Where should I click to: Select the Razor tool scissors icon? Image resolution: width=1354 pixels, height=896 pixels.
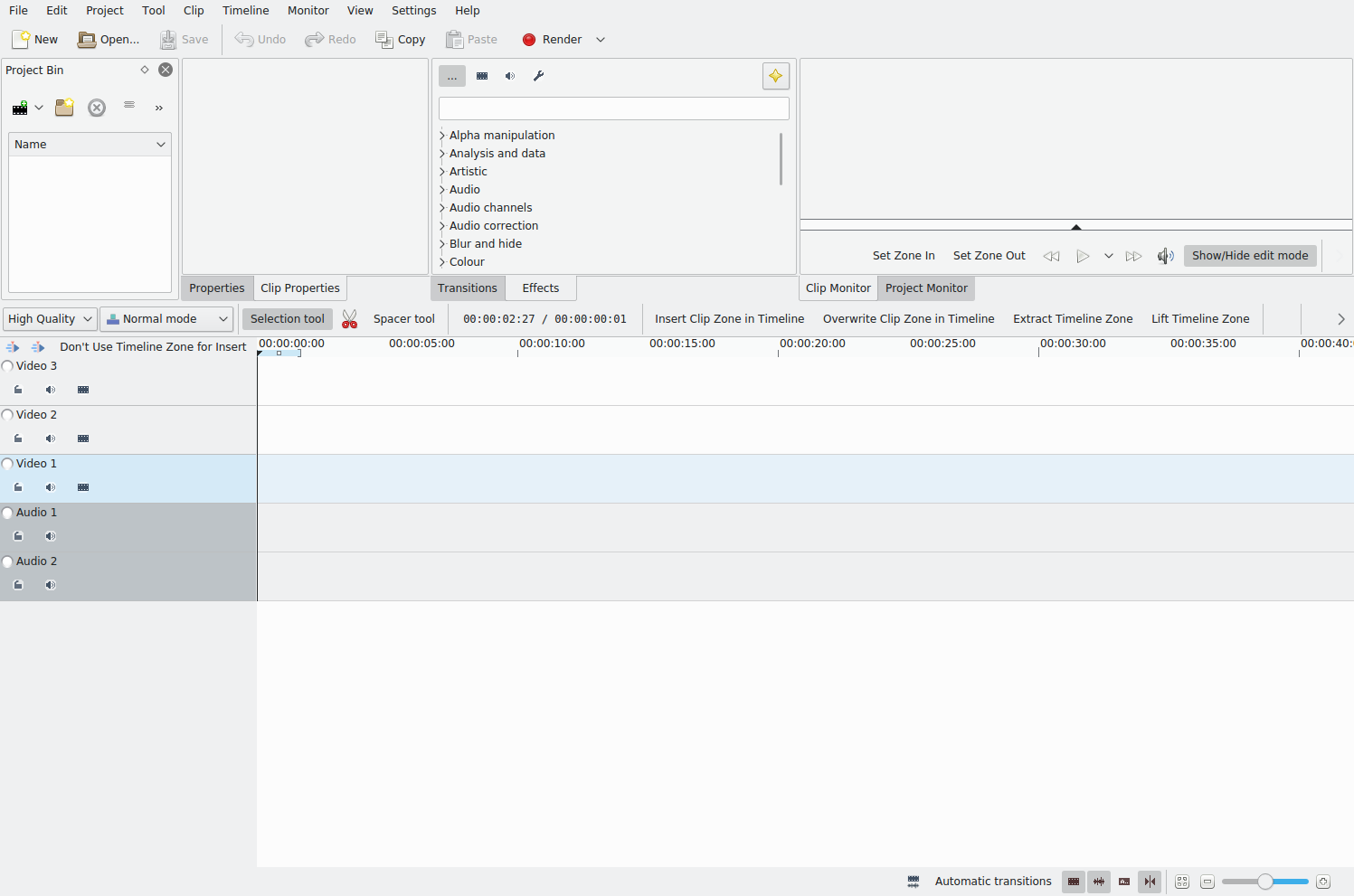[x=350, y=318]
